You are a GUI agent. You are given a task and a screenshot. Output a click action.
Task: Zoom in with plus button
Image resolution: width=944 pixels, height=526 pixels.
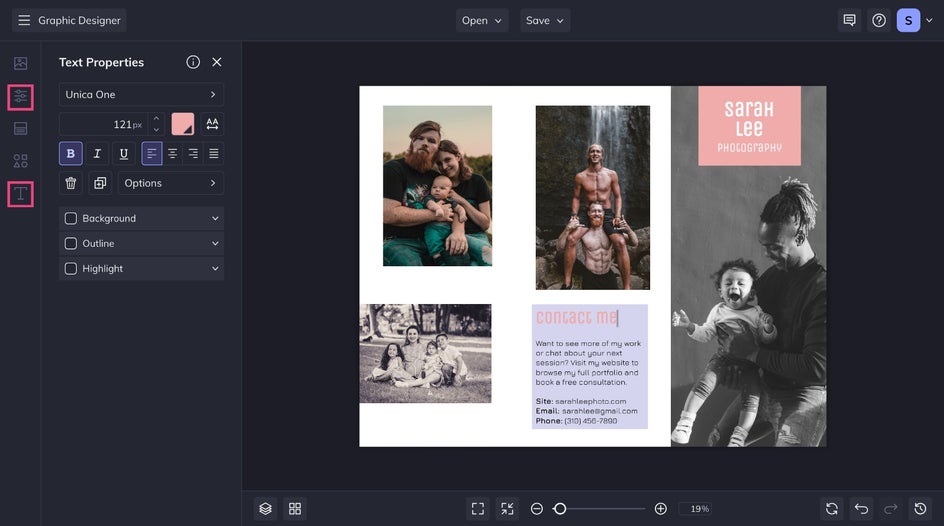pyautogui.click(x=660, y=509)
